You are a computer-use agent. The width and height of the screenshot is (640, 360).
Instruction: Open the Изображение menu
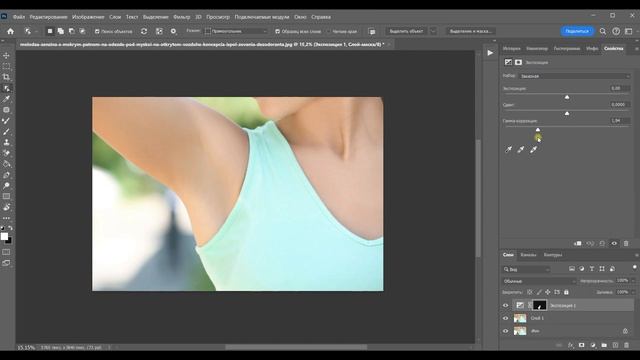[88, 17]
